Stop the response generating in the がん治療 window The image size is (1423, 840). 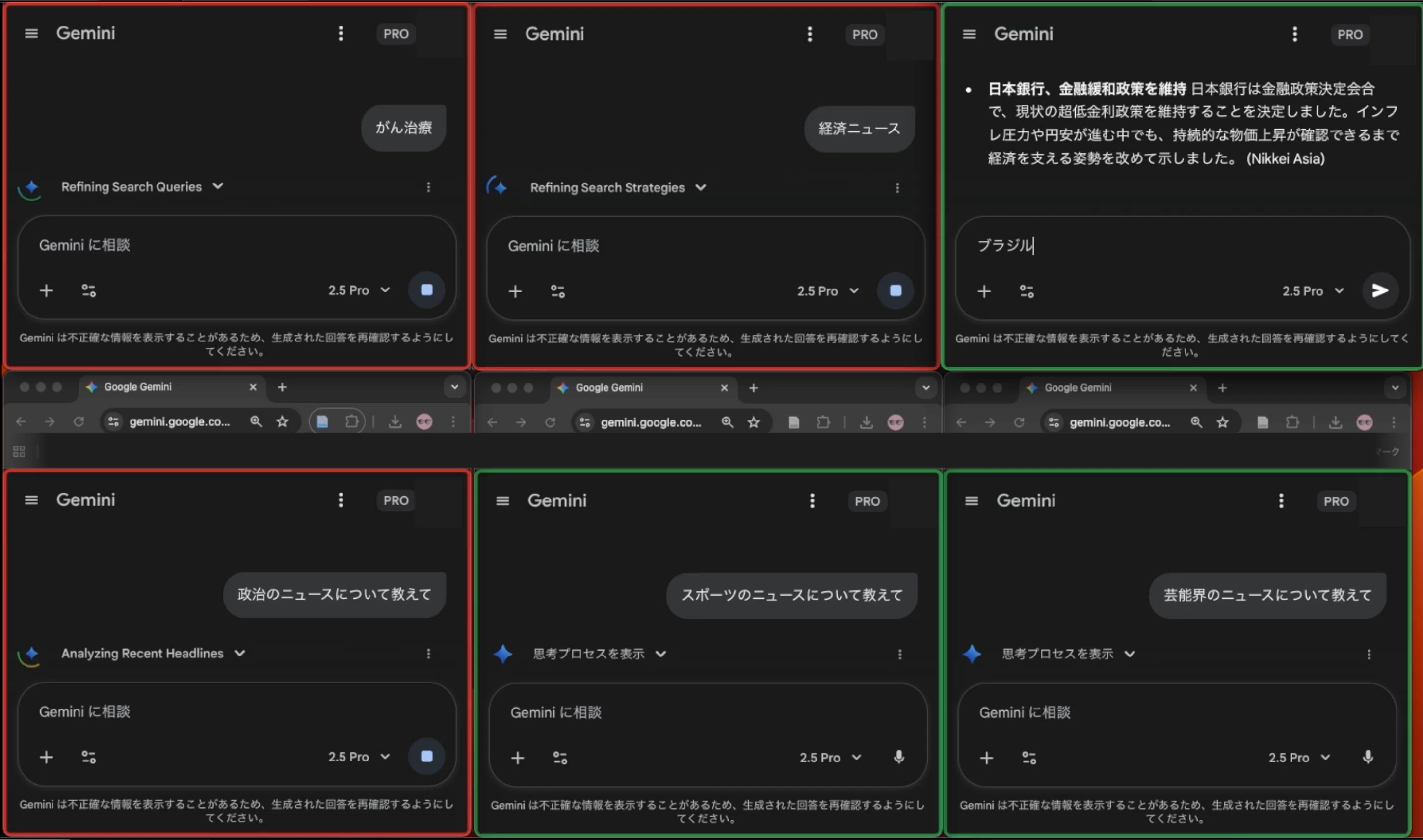(427, 290)
